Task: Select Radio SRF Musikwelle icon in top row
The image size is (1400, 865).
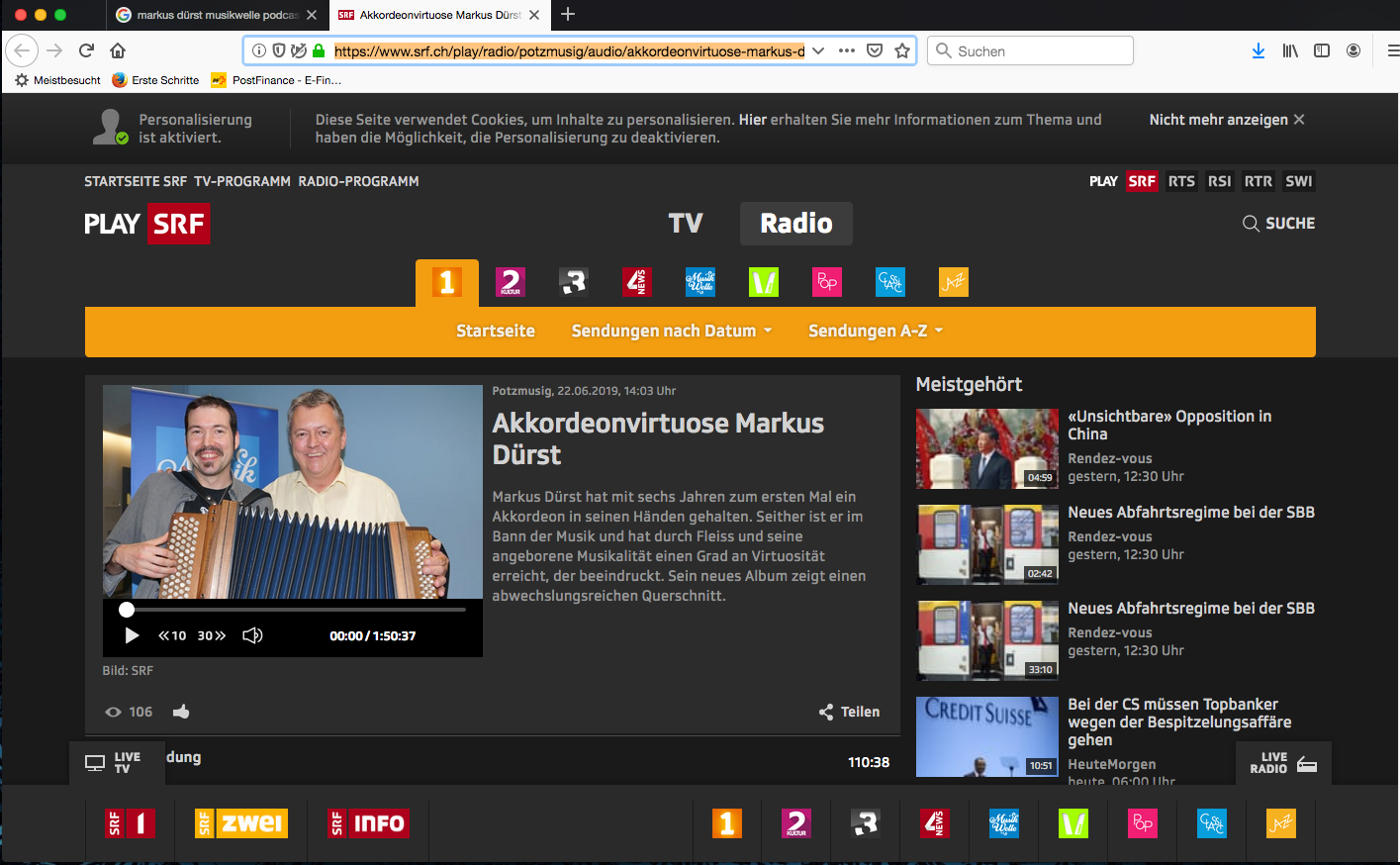Action: [700, 283]
